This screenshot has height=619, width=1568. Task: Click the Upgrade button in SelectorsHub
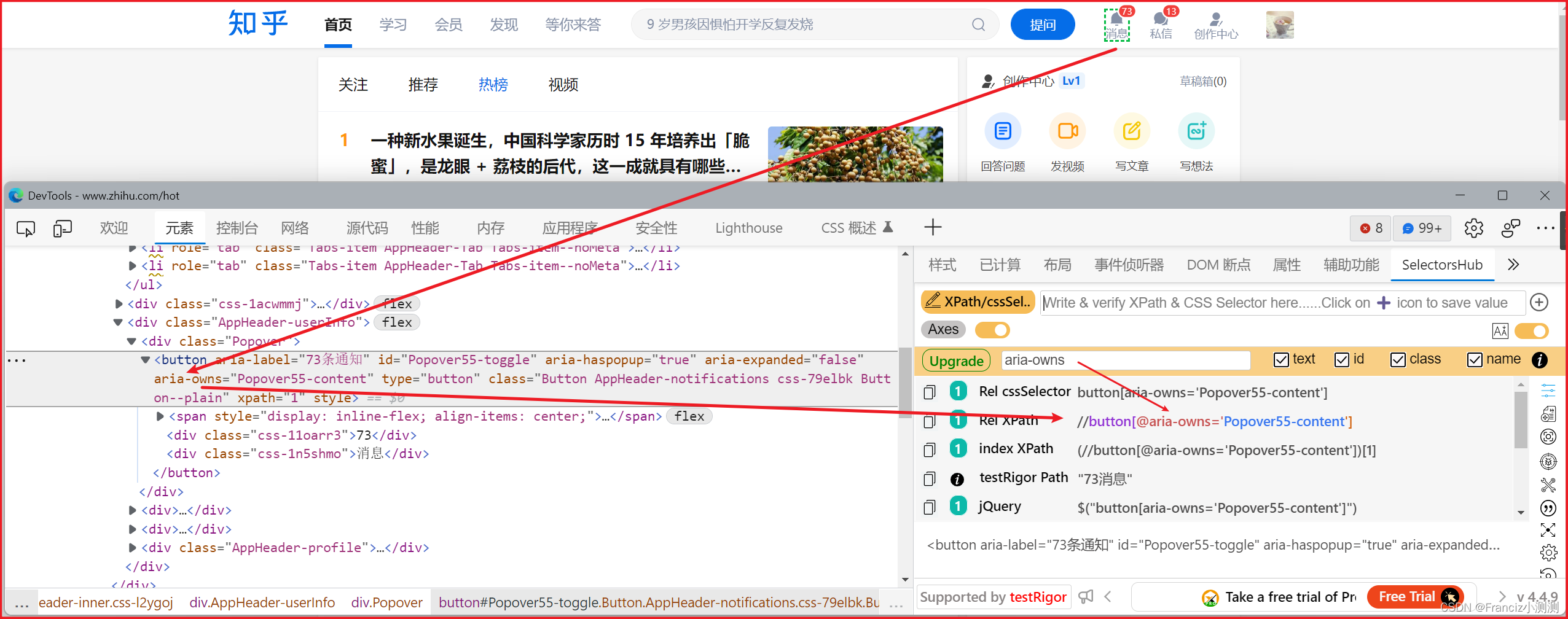[x=956, y=360]
